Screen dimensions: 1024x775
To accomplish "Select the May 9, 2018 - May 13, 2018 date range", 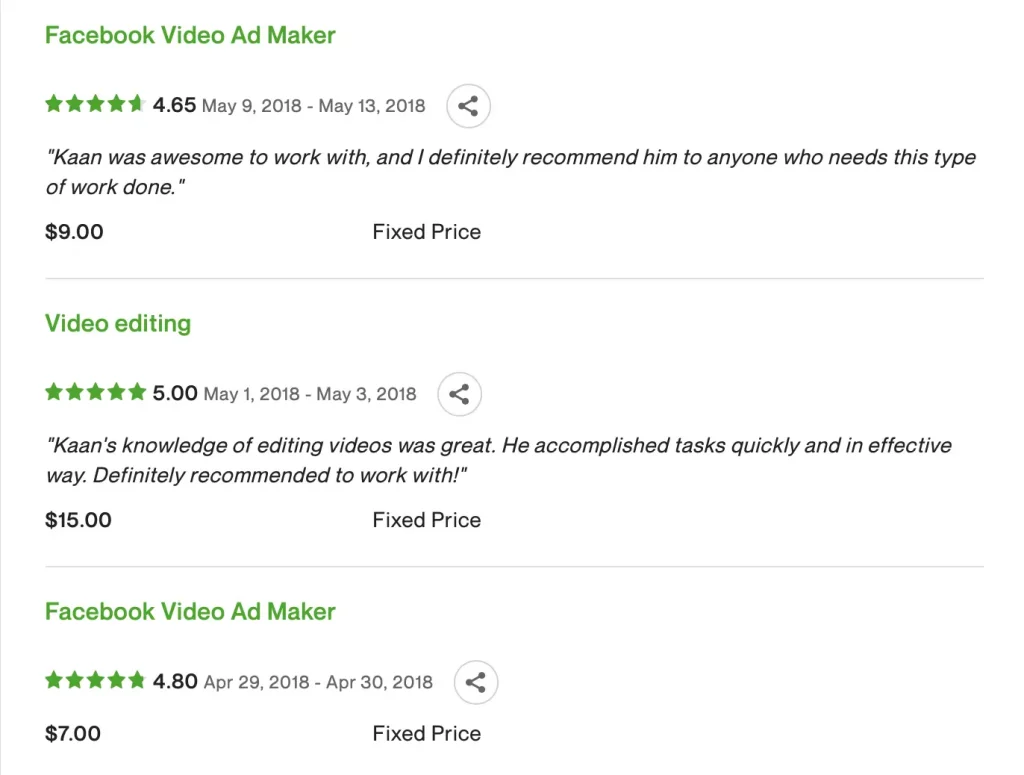I will pyautogui.click(x=313, y=106).
